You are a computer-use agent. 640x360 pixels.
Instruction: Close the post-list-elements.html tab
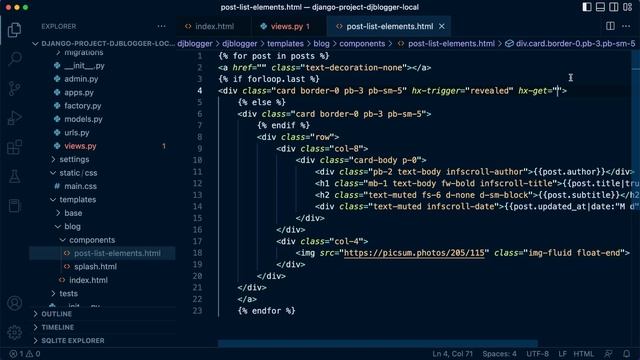tap(442, 26)
